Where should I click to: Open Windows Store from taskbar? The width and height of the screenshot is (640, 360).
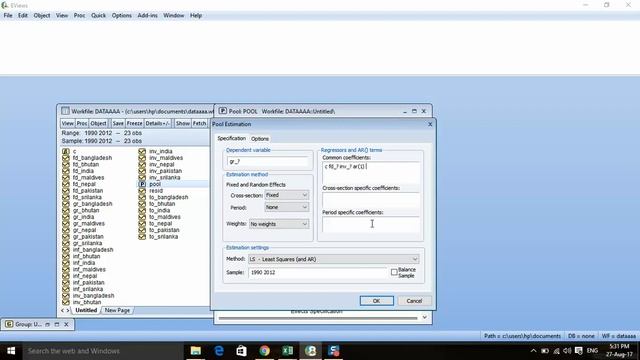[242, 351]
